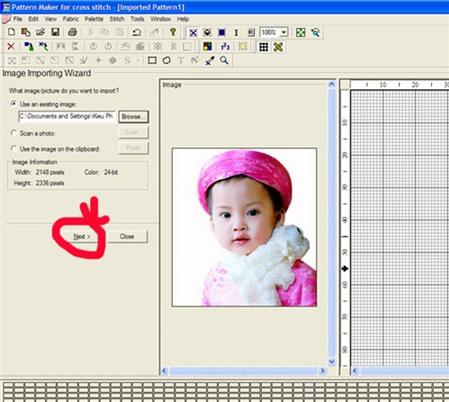Toggle the grid display icon
Viewport: 449px width, 402px height.
(264, 47)
